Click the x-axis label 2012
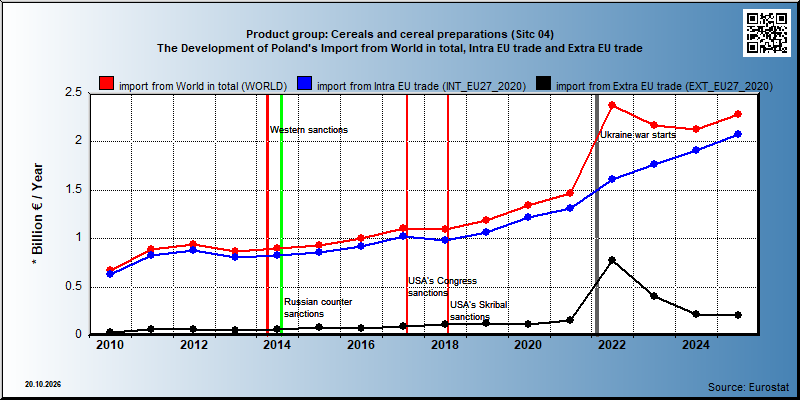The height and width of the screenshot is (400, 800). coord(194,345)
